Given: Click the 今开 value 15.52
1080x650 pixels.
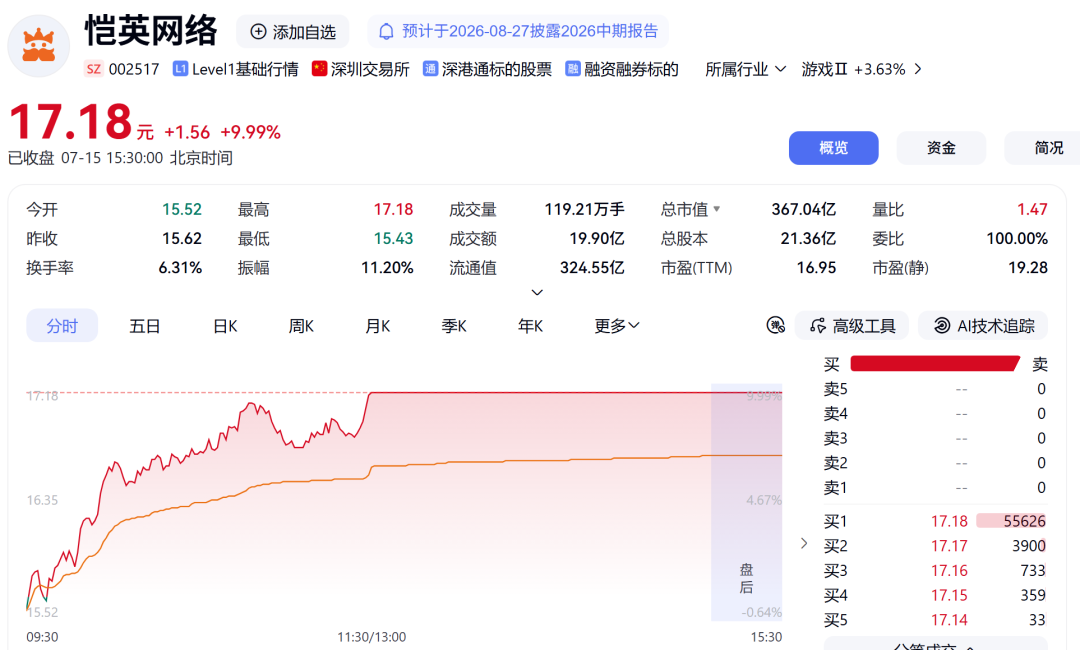Looking at the screenshot, I should click(182, 209).
